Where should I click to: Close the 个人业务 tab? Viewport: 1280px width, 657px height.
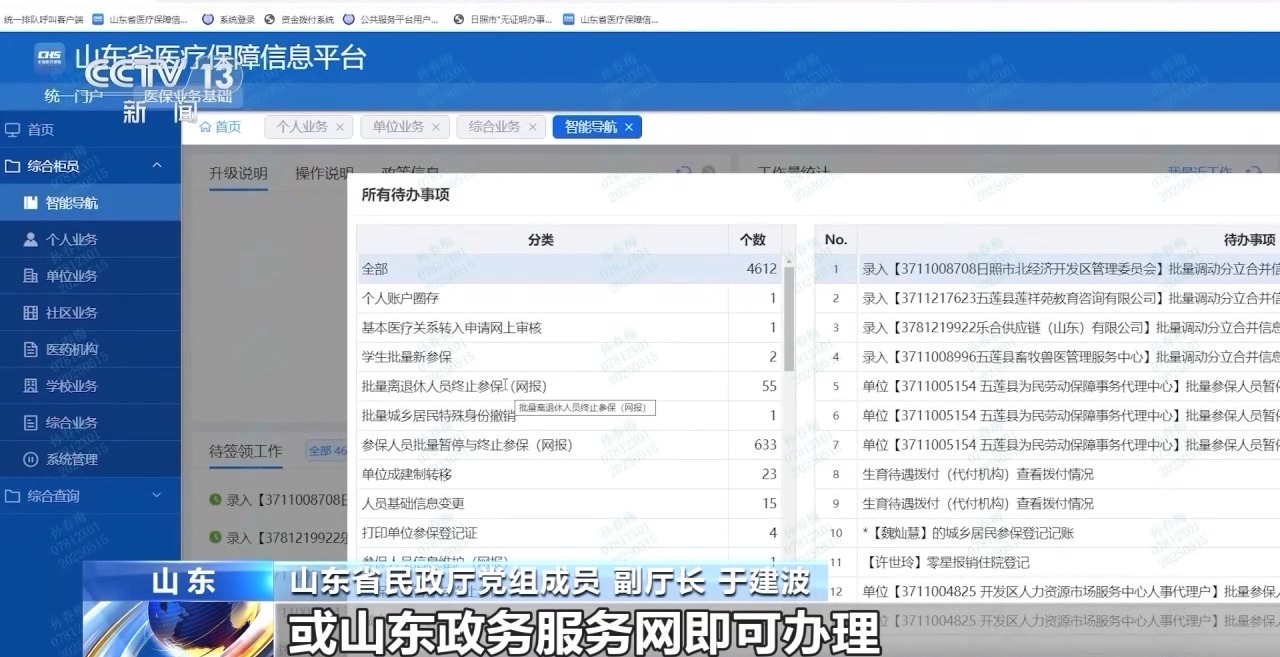click(340, 127)
